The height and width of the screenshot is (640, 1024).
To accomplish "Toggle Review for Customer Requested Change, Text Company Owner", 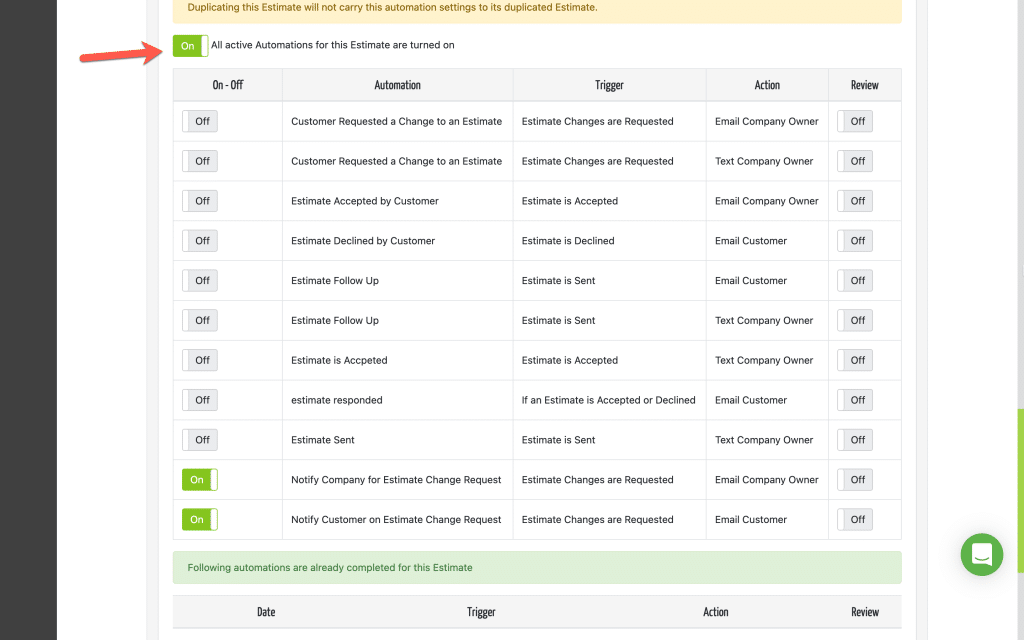I will (x=855, y=161).
